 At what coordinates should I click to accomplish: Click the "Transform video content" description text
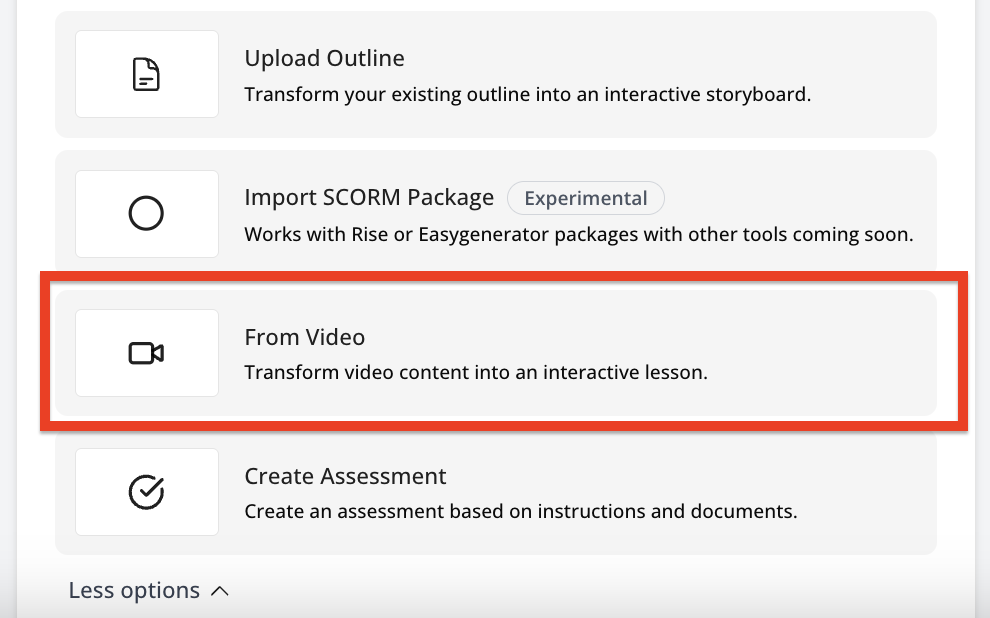(475, 373)
